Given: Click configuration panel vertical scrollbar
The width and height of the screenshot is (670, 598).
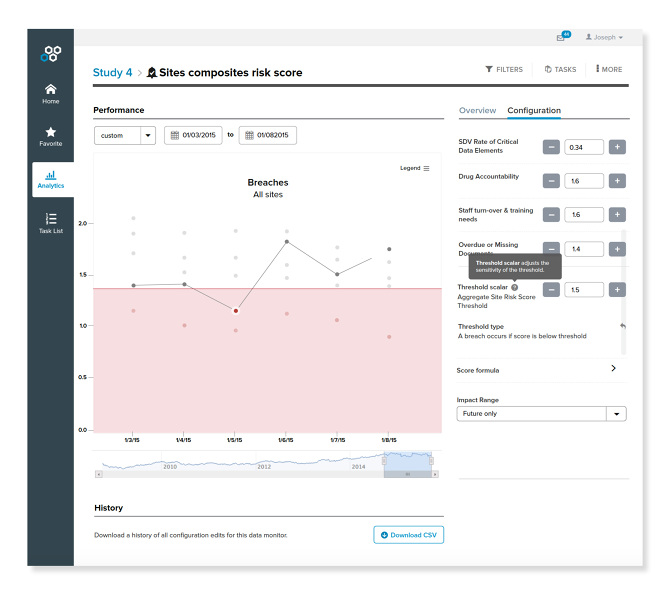Looking at the screenshot, I should pos(623,292).
